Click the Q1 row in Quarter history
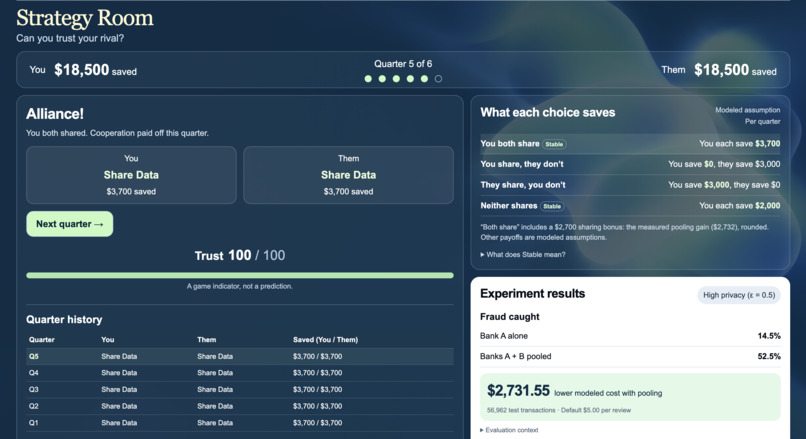This screenshot has height=439, width=806. click(x=240, y=423)
